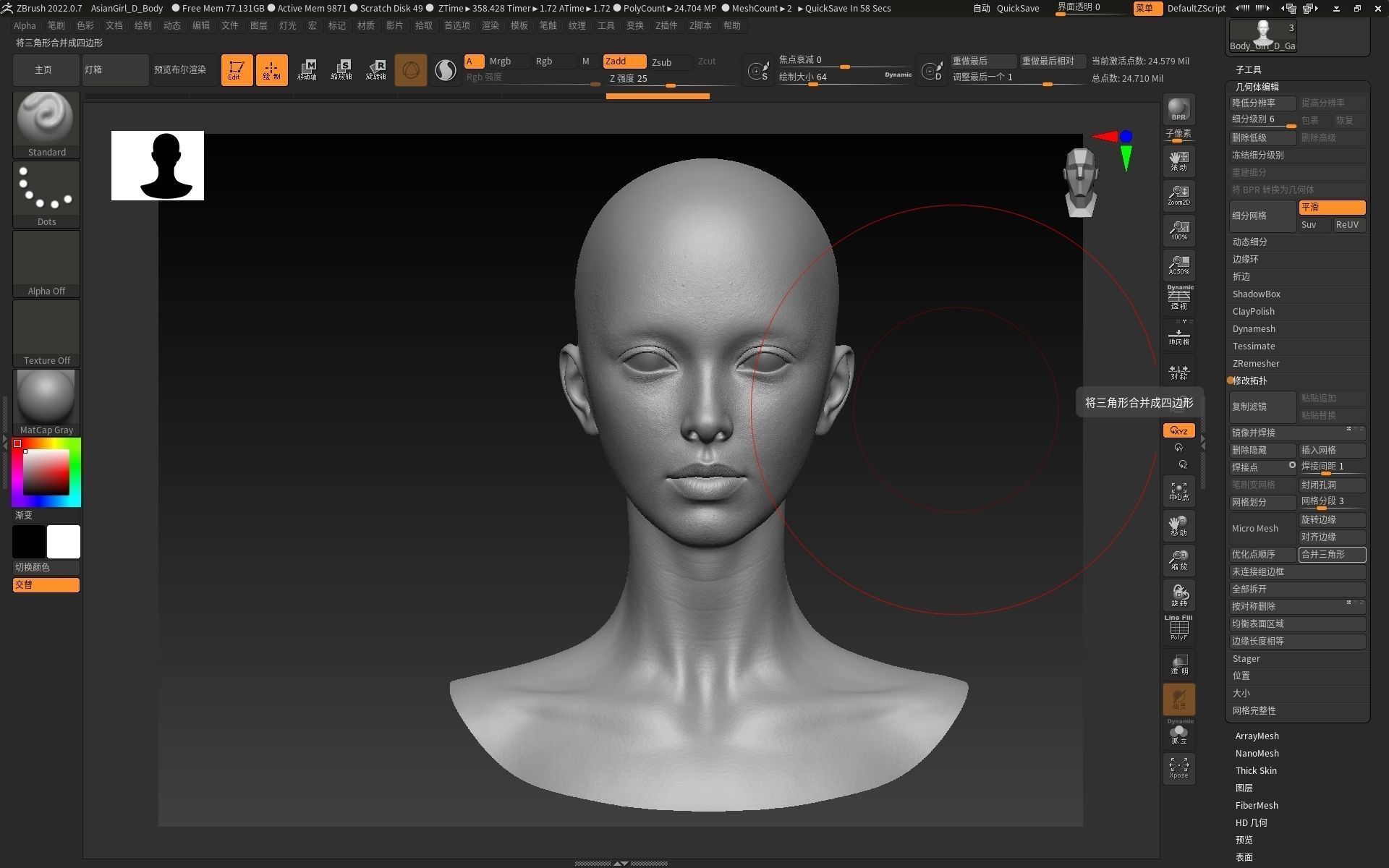Click 合并三角形 button
This screenshot has height=868, width=1389.
coord(1332,555)
